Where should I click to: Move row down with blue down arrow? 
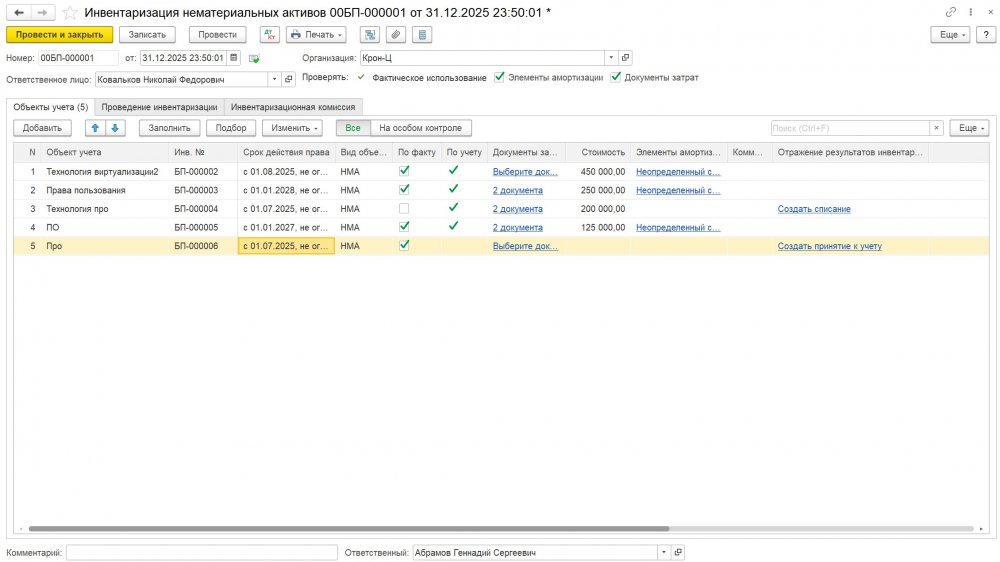click(x=115, y=128)
